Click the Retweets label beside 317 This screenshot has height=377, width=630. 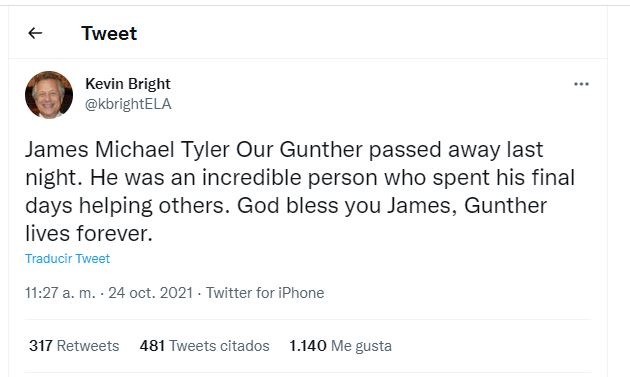tap(88, 346)
